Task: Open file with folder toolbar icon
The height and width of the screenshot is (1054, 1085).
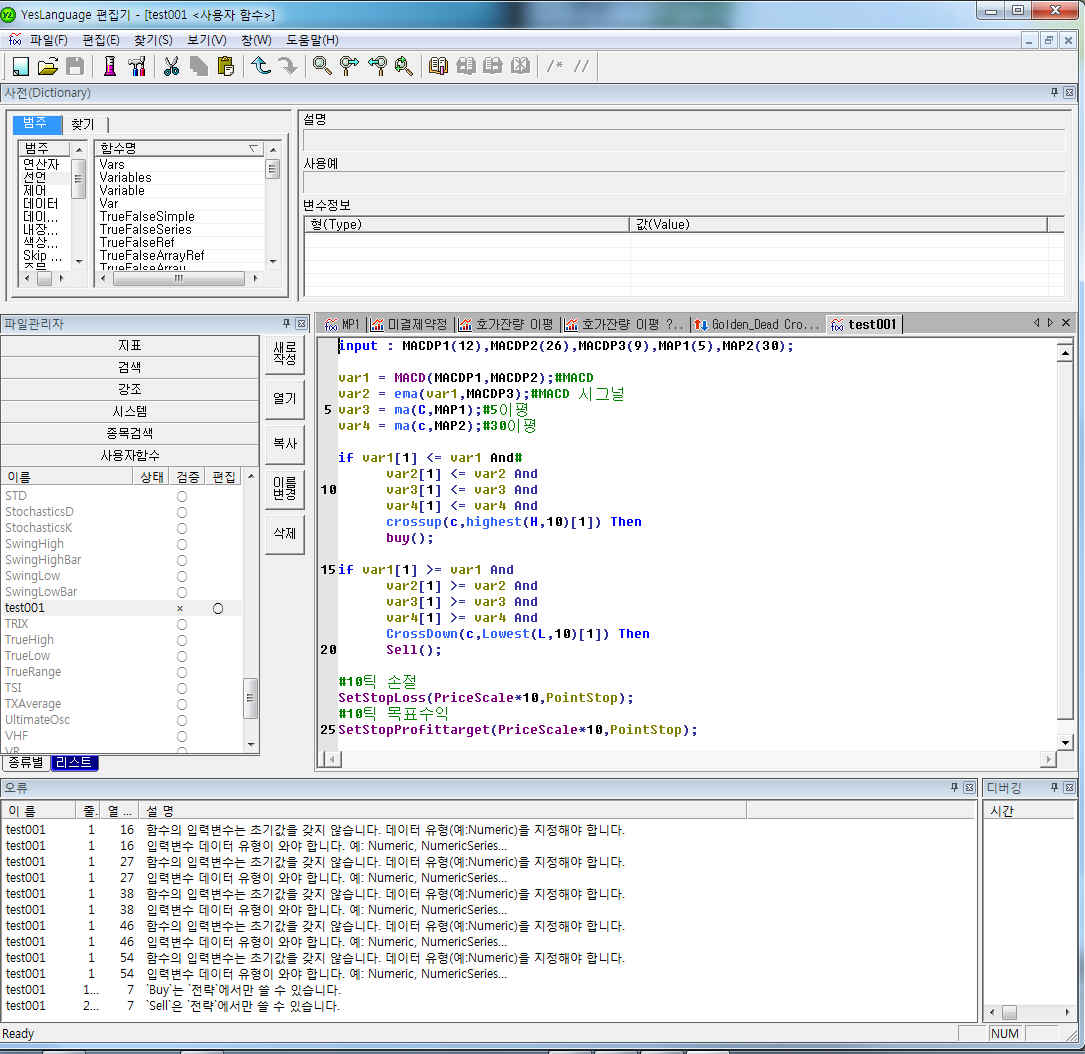Action: click(x=48, y=66)
